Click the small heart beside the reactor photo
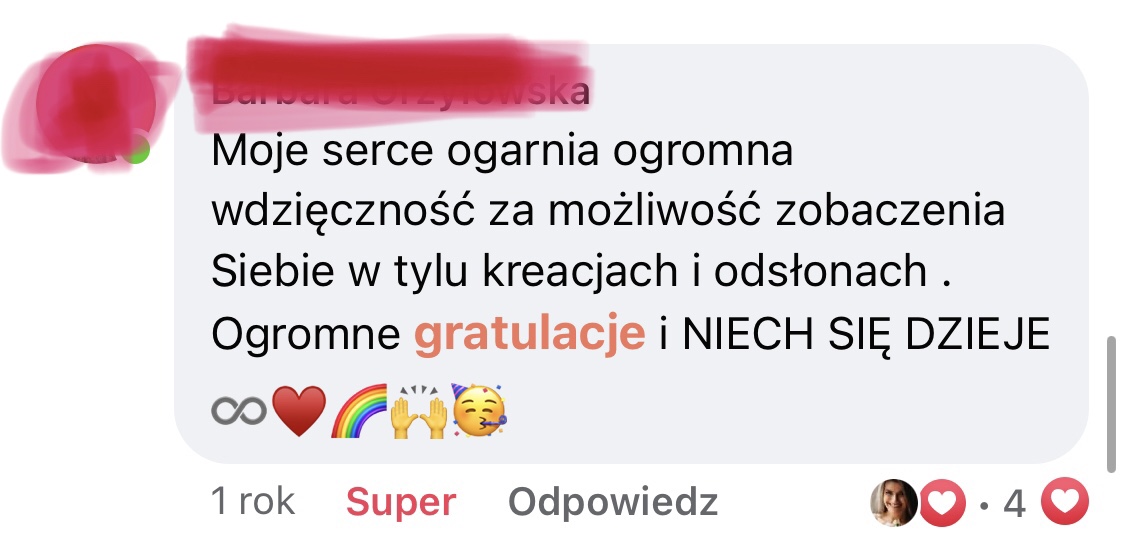The image size is (1124, 541). coord(942,502)
